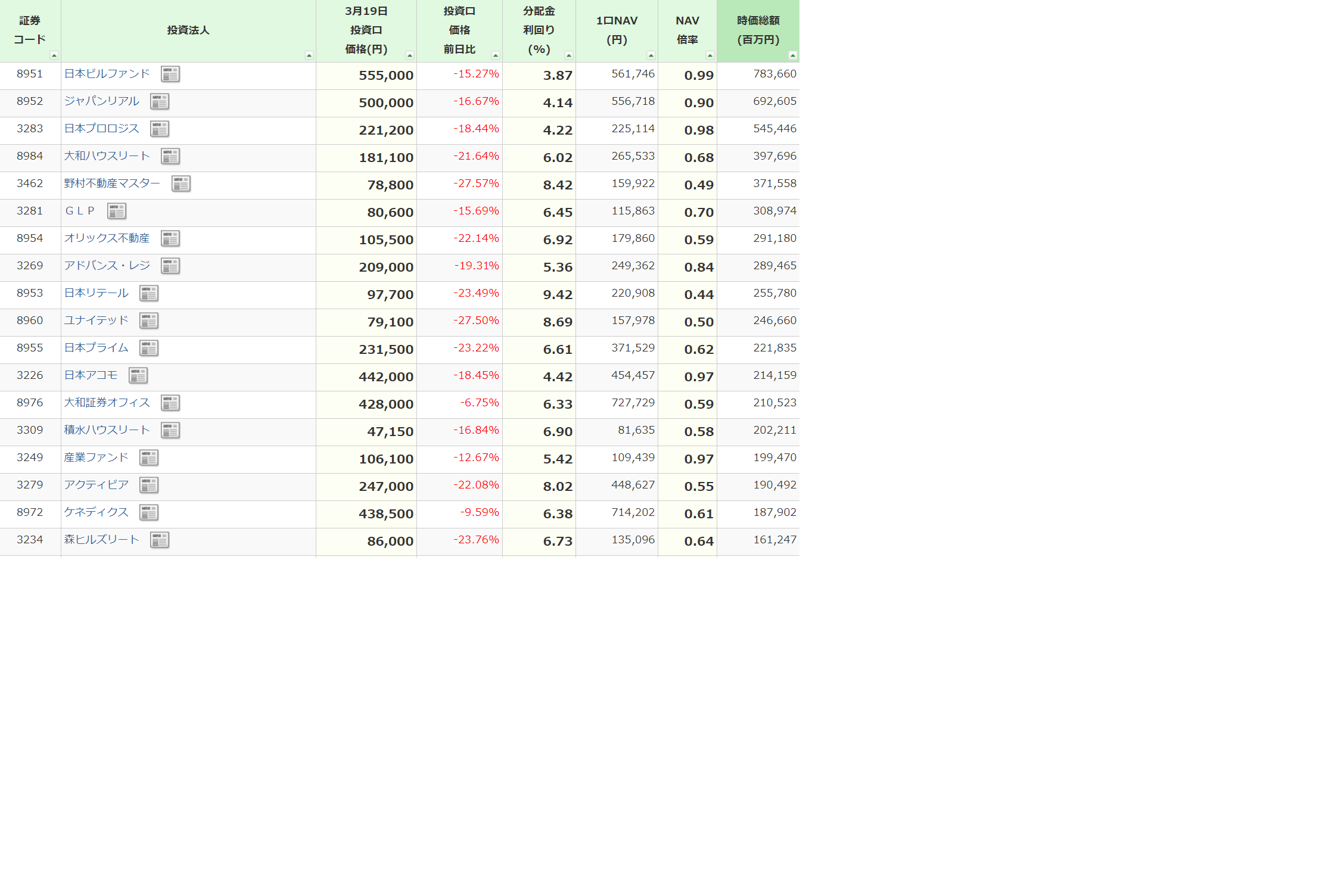The image size is (1344, 896).
Task: Open news icon beside アクティビア
Action: tap(149, 486)
